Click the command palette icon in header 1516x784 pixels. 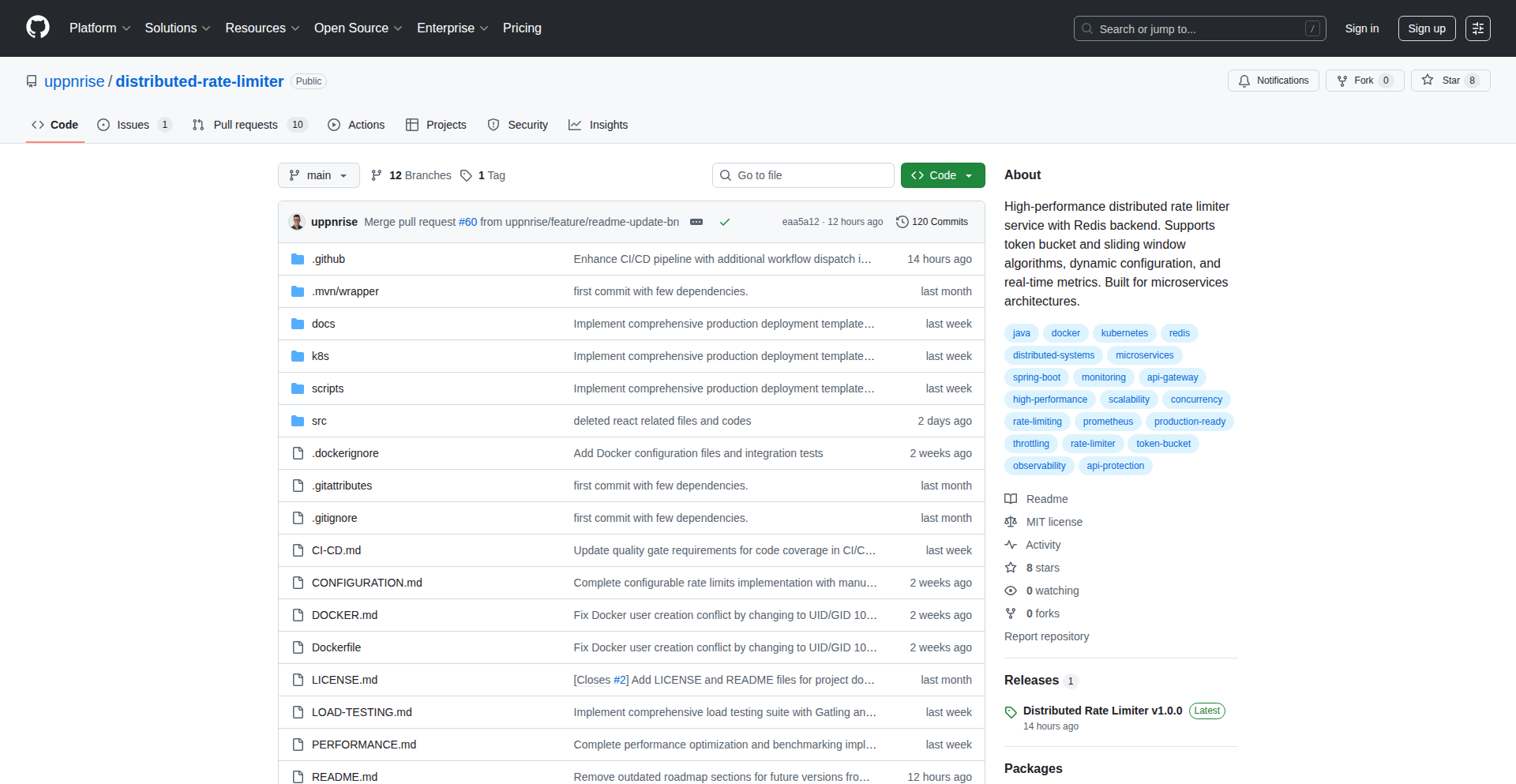[x=1477, y=28]
